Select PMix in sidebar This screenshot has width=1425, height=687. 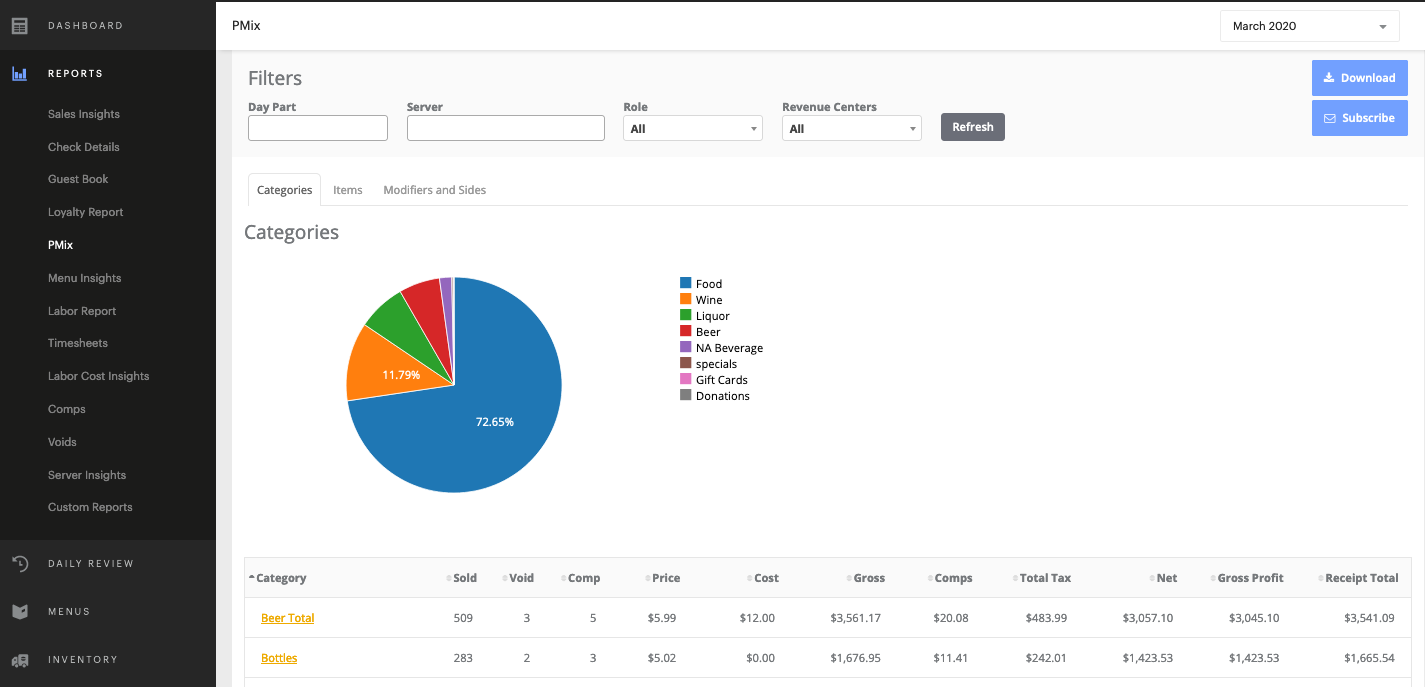click(x=60, y=245)
